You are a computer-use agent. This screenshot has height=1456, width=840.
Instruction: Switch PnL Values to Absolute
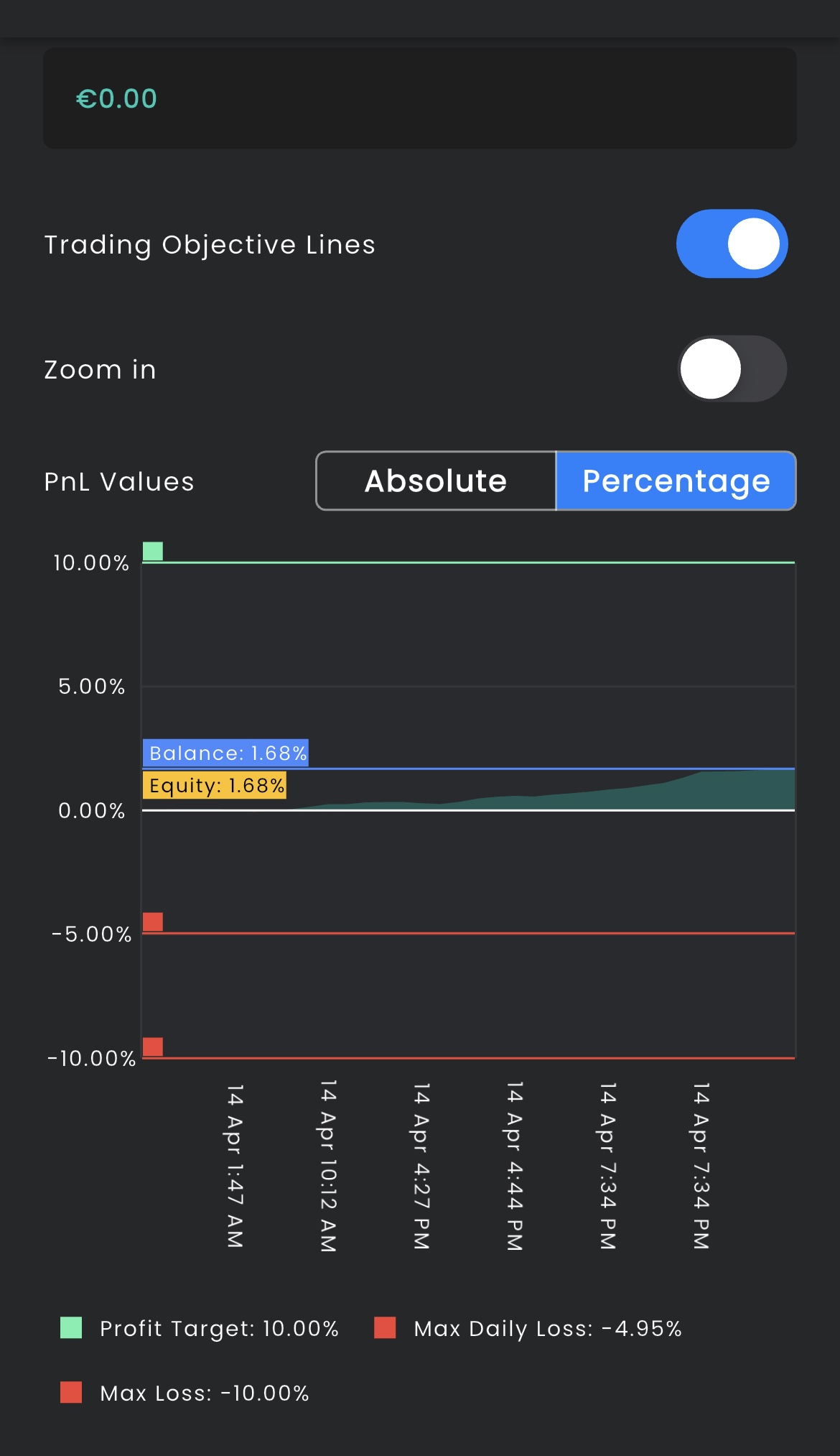[436, 481]
